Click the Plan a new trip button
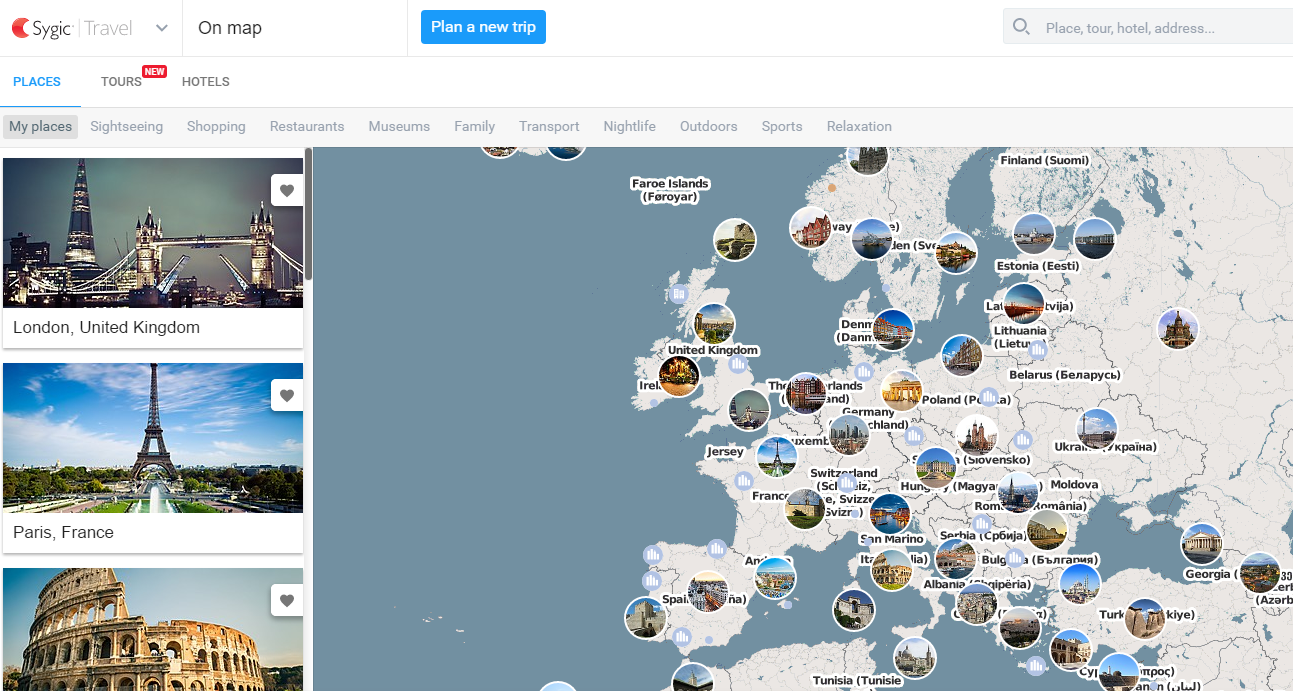The width and height of the screenshot is (1293, 691). (483, 27)
